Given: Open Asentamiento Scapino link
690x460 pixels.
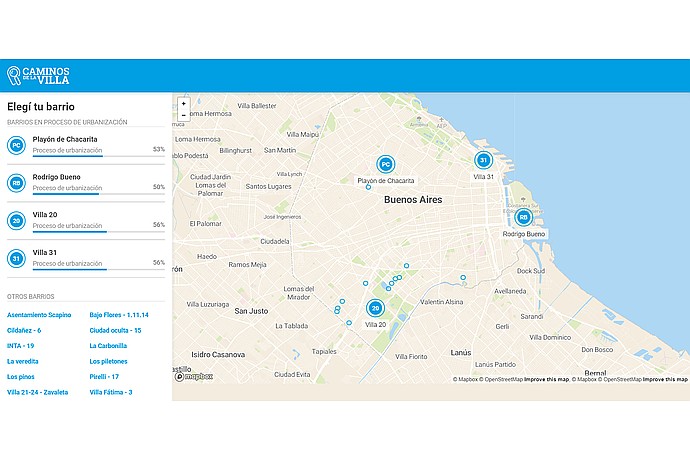Looking at the screenshot, I should coord(39,315).
